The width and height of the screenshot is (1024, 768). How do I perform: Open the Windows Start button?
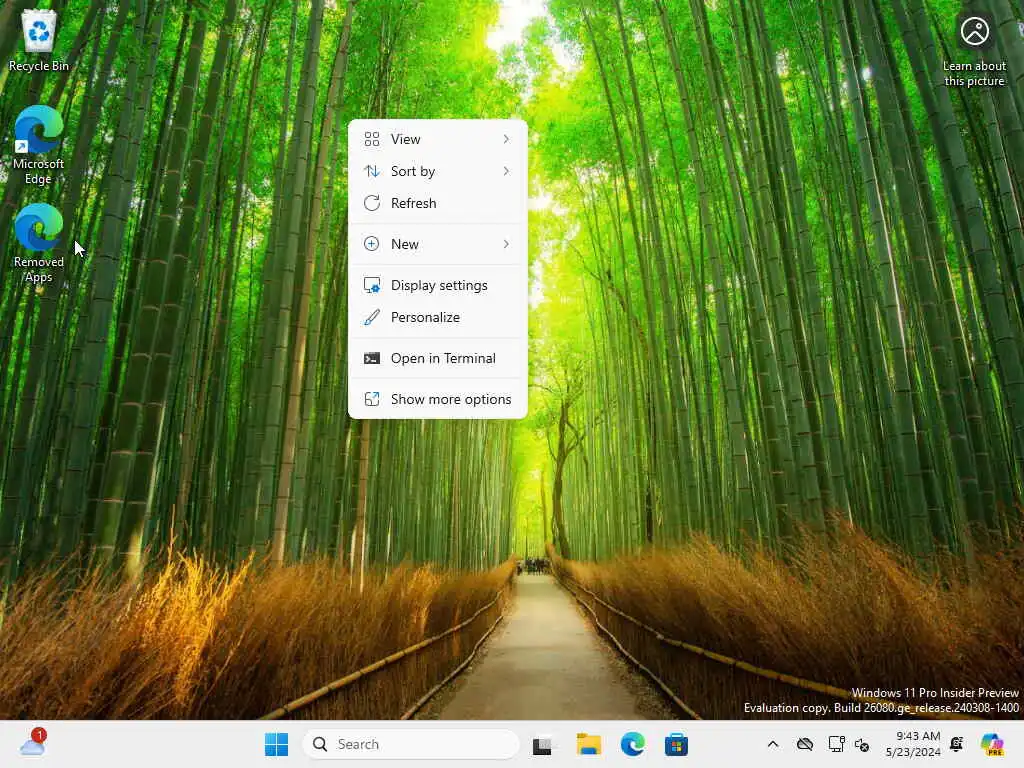click(x=276, y=744)
